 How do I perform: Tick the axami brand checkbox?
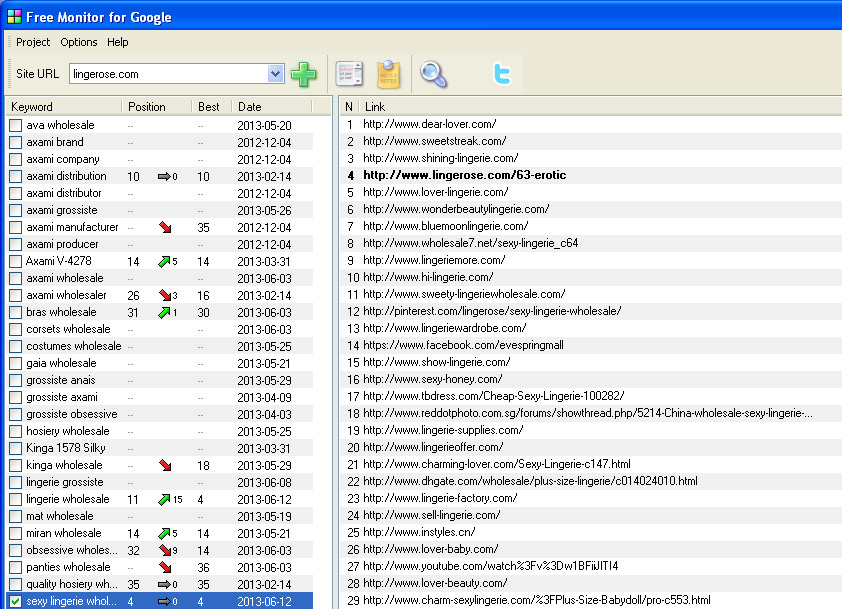16,142
